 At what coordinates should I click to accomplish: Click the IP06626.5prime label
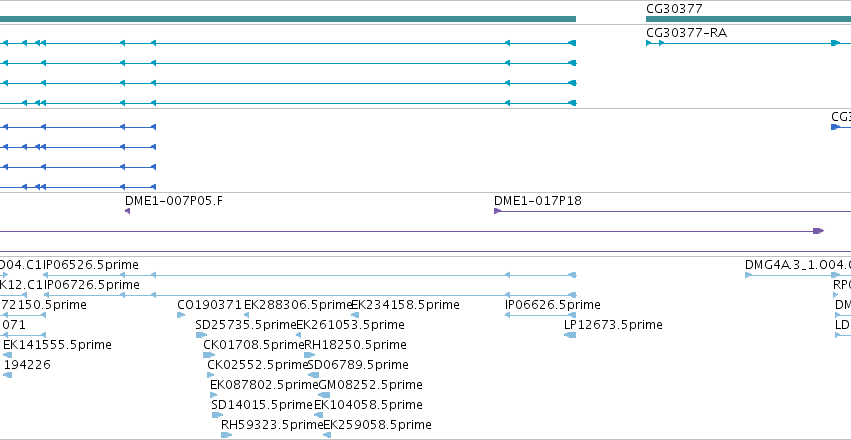[552, 305]
